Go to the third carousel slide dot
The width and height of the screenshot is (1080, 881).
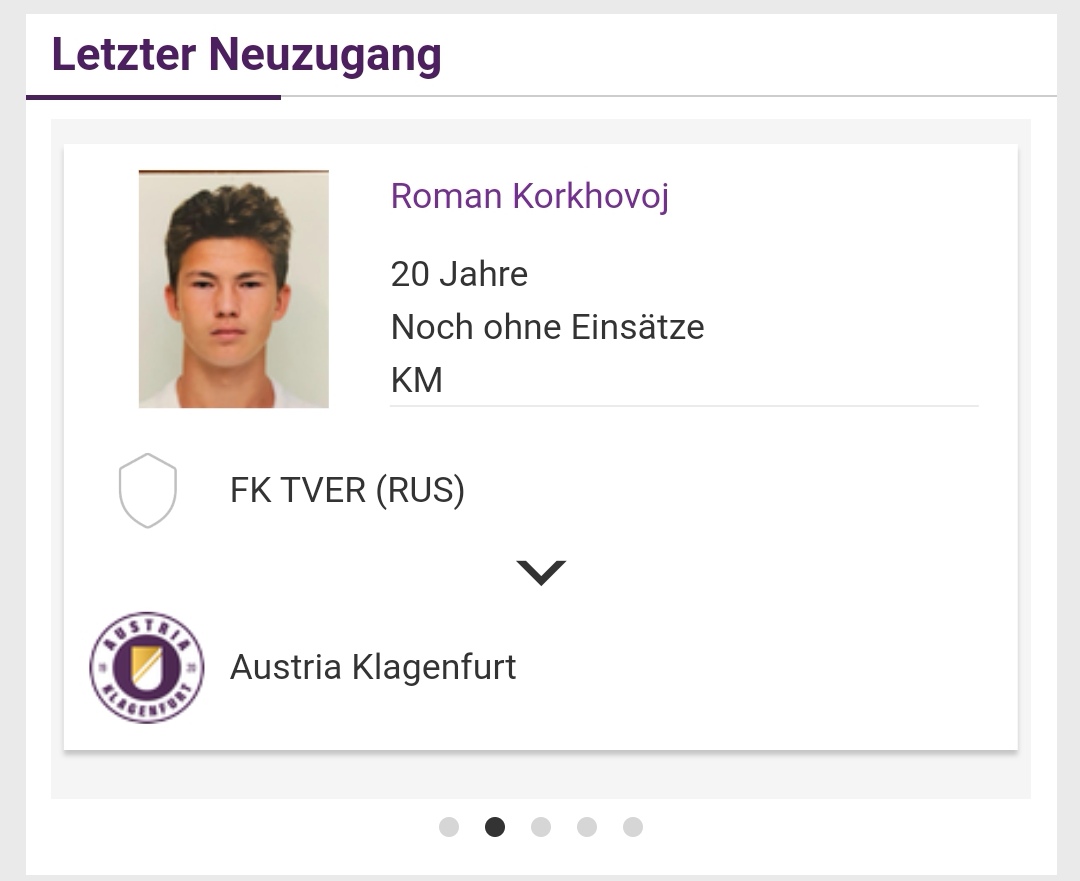click(x=541, y=827)
